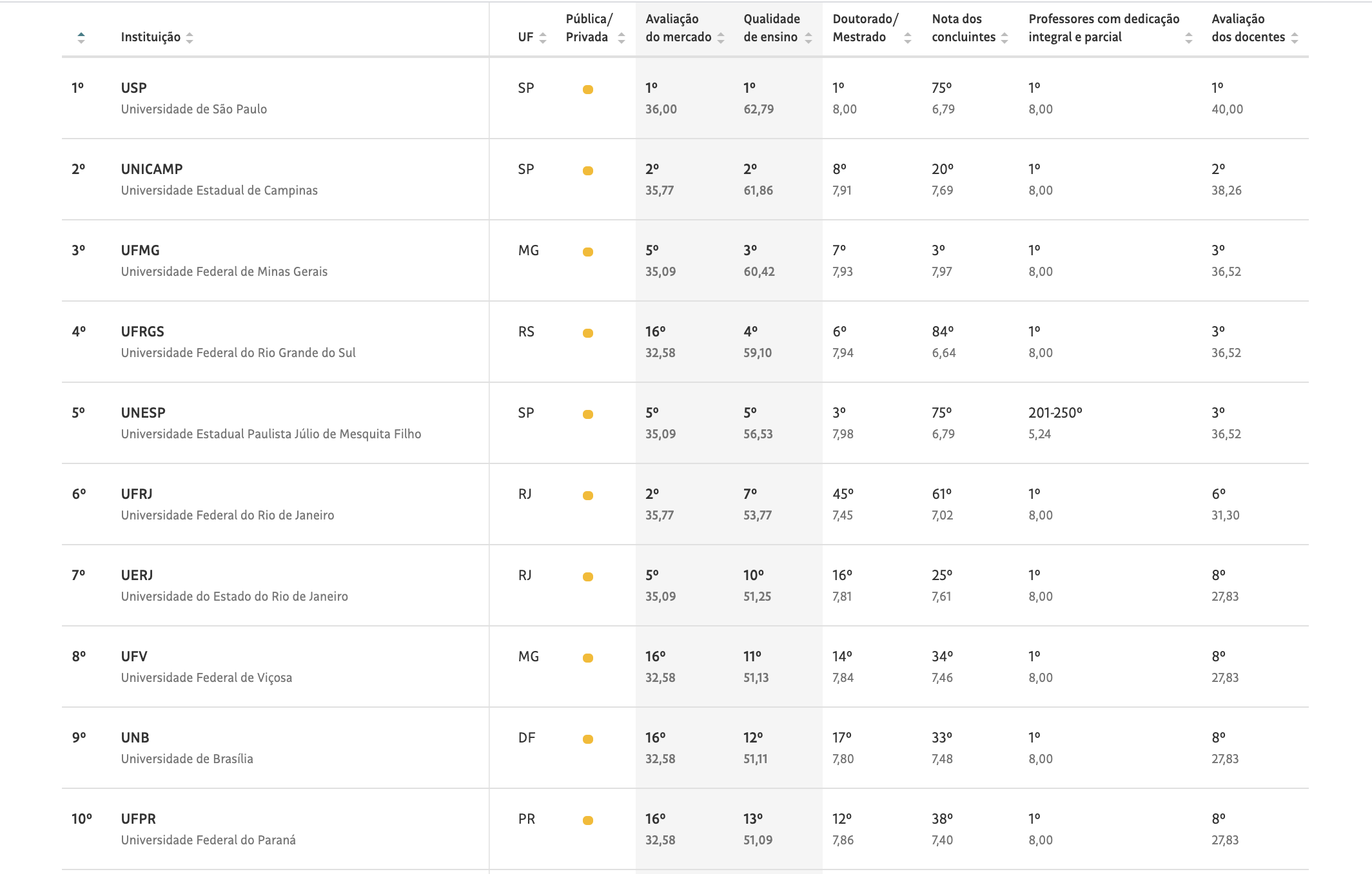Click the Qualidade de ensino header
1372x874 pixels.
point(772,28)
